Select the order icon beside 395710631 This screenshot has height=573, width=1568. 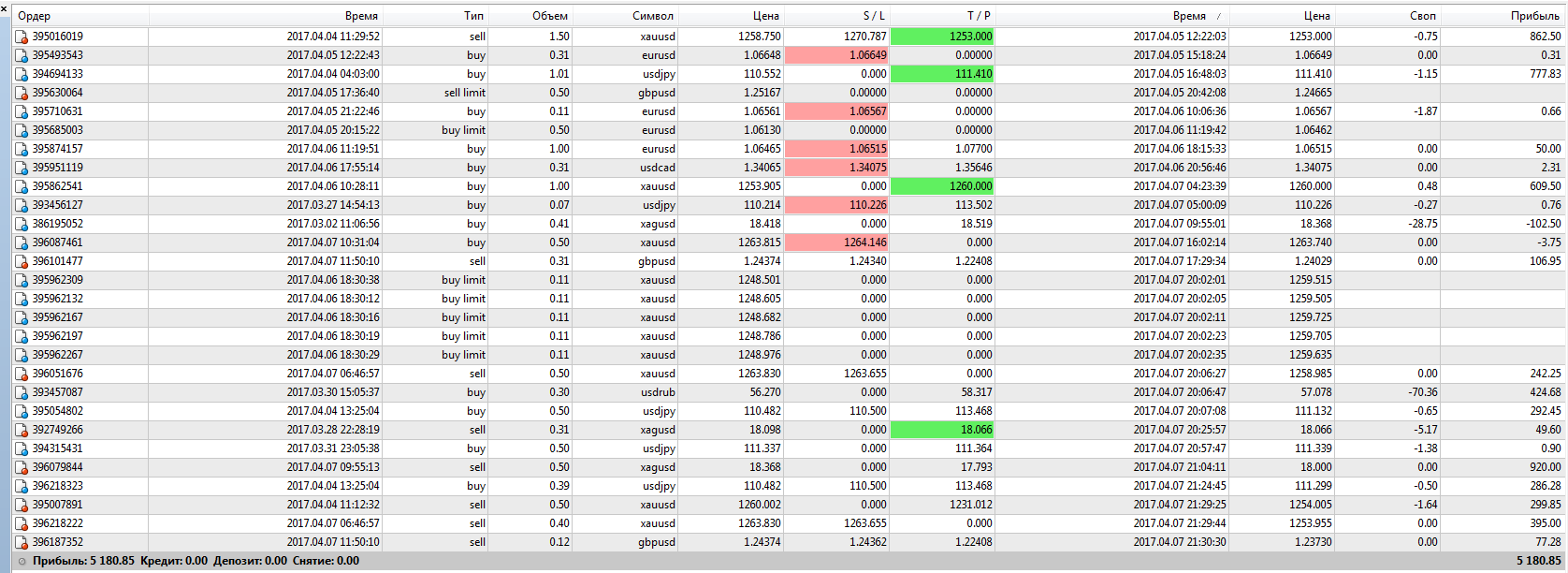[x=21, y=111]
